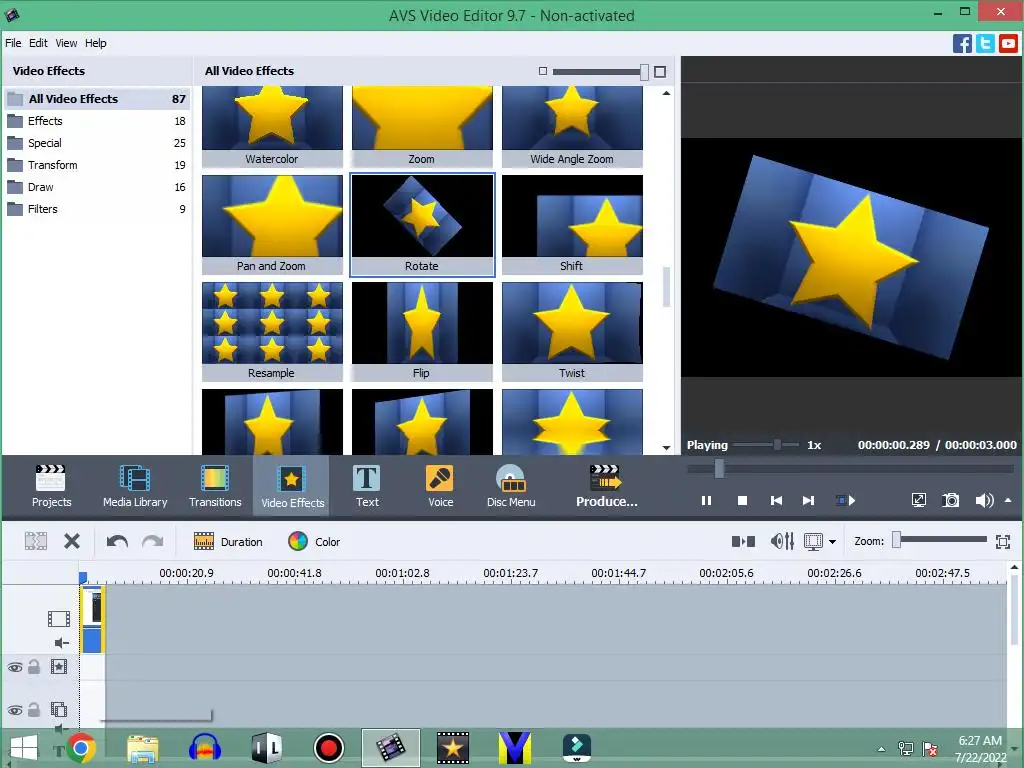The height and width of the screenshot is (768, 1024).
Task: Select the Special category folder
Action: pos(97,143)
